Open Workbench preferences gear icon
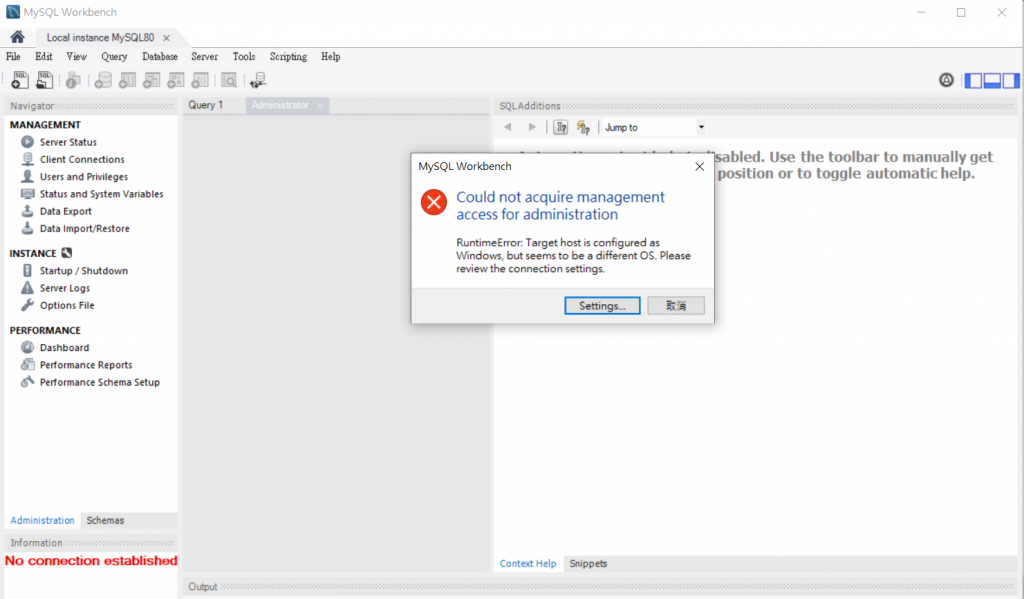Image resolution: width=1024 pixels, height=599 pixels. point(946,80)
